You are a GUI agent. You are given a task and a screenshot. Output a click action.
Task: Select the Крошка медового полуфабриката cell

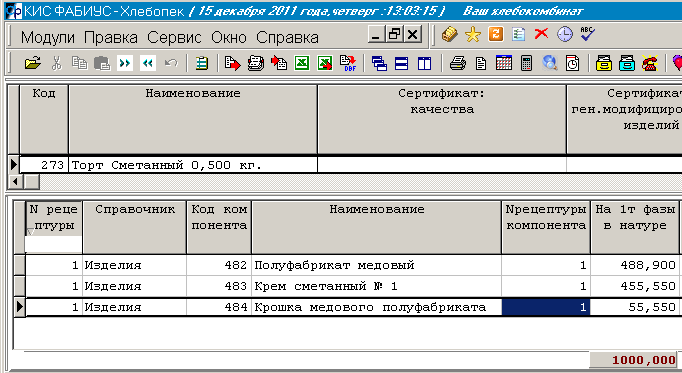[x=377, y=307]
